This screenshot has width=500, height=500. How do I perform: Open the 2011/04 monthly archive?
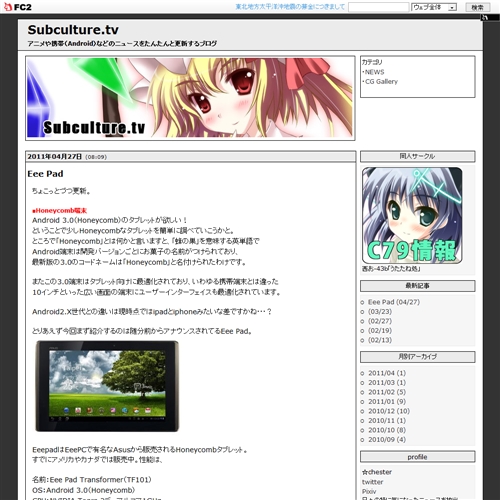tap(387, 373)
